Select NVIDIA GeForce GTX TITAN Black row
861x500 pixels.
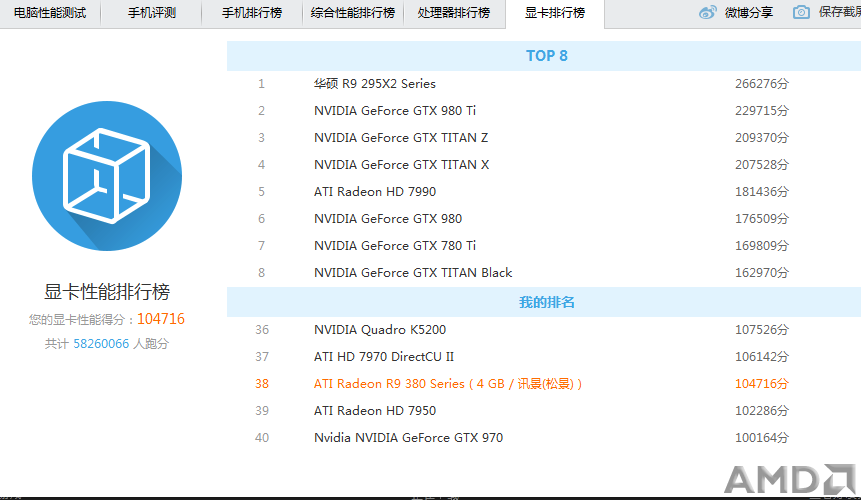coord(544,273)
